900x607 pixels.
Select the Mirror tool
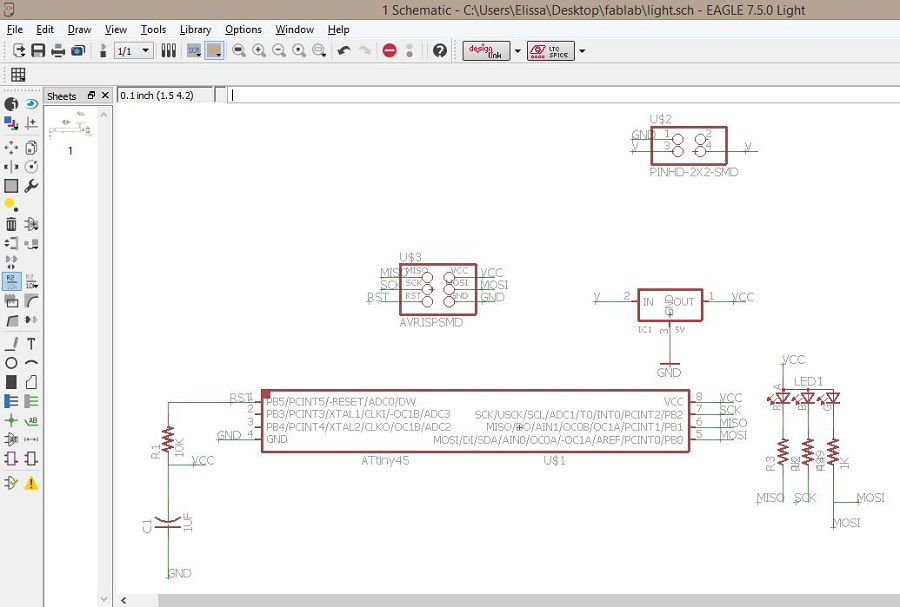tap(11, 167)
